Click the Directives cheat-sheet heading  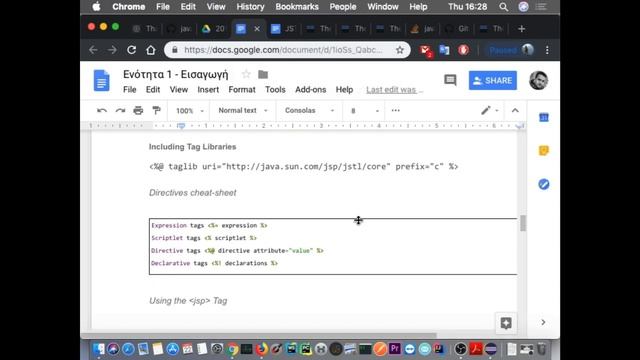pyautogui.click(x=193, y=193)
